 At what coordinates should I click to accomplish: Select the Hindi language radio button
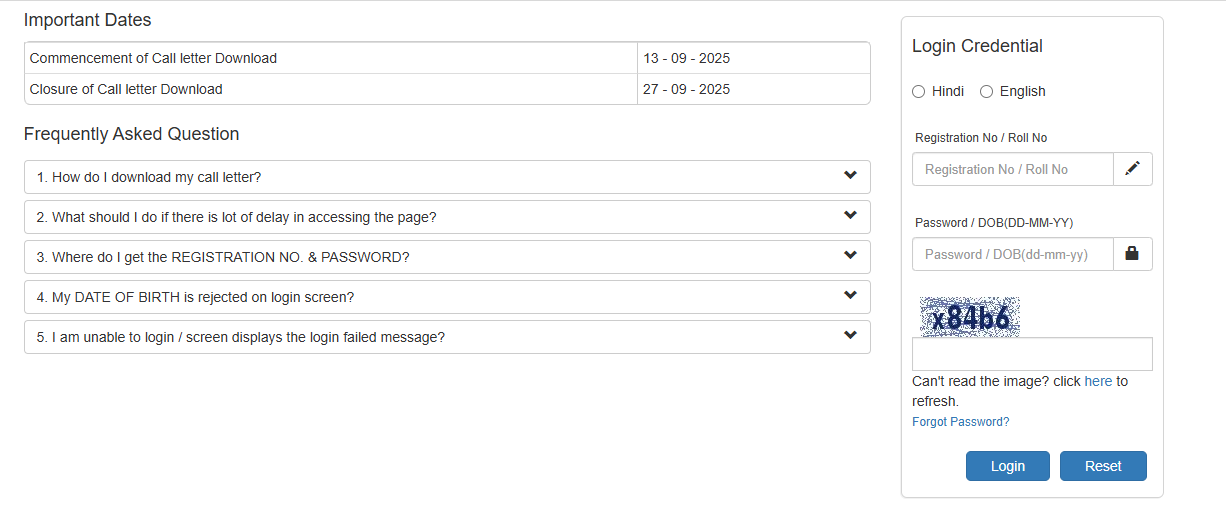point(919,92)
